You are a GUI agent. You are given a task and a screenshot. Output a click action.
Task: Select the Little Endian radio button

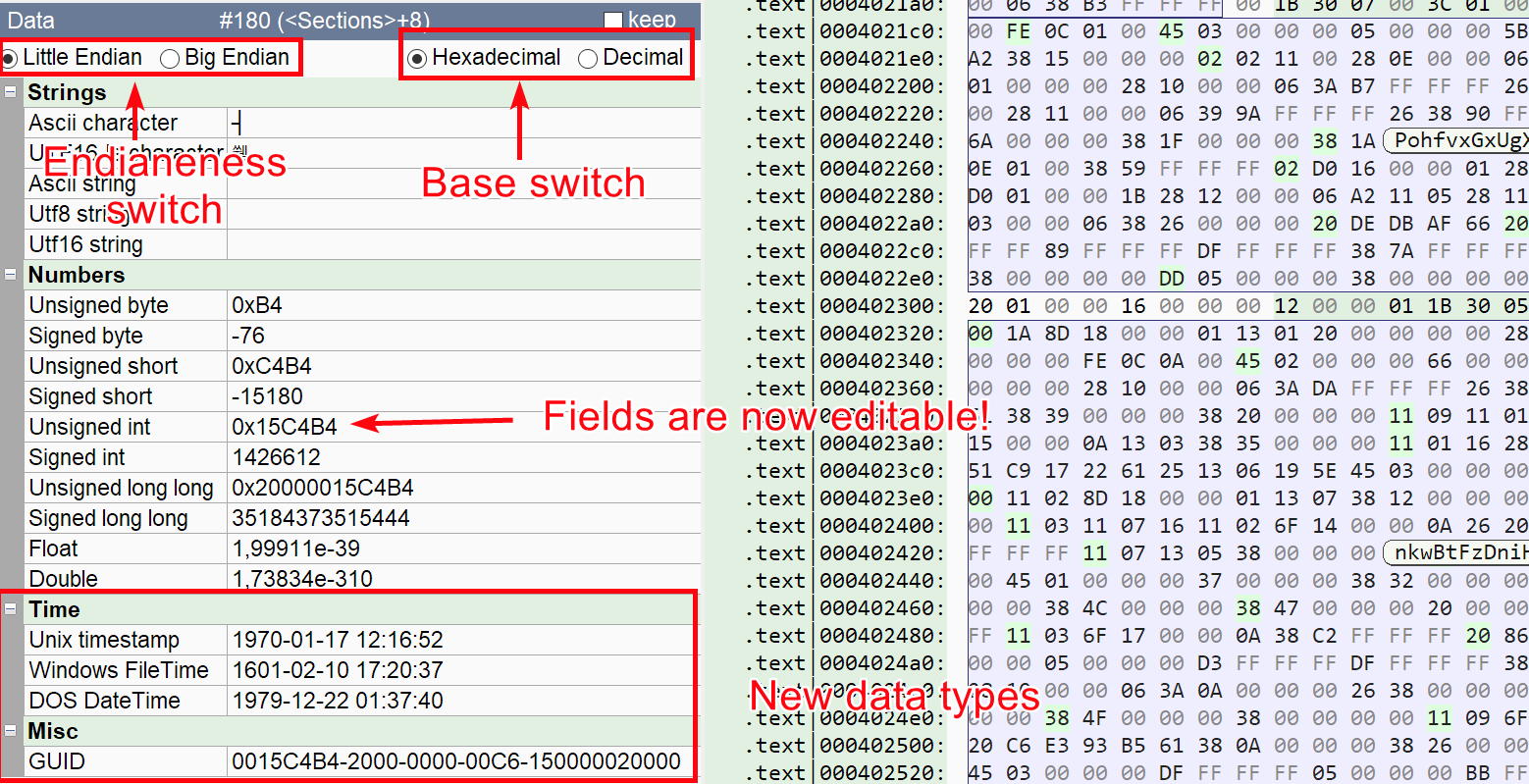(x=9, y=58)
